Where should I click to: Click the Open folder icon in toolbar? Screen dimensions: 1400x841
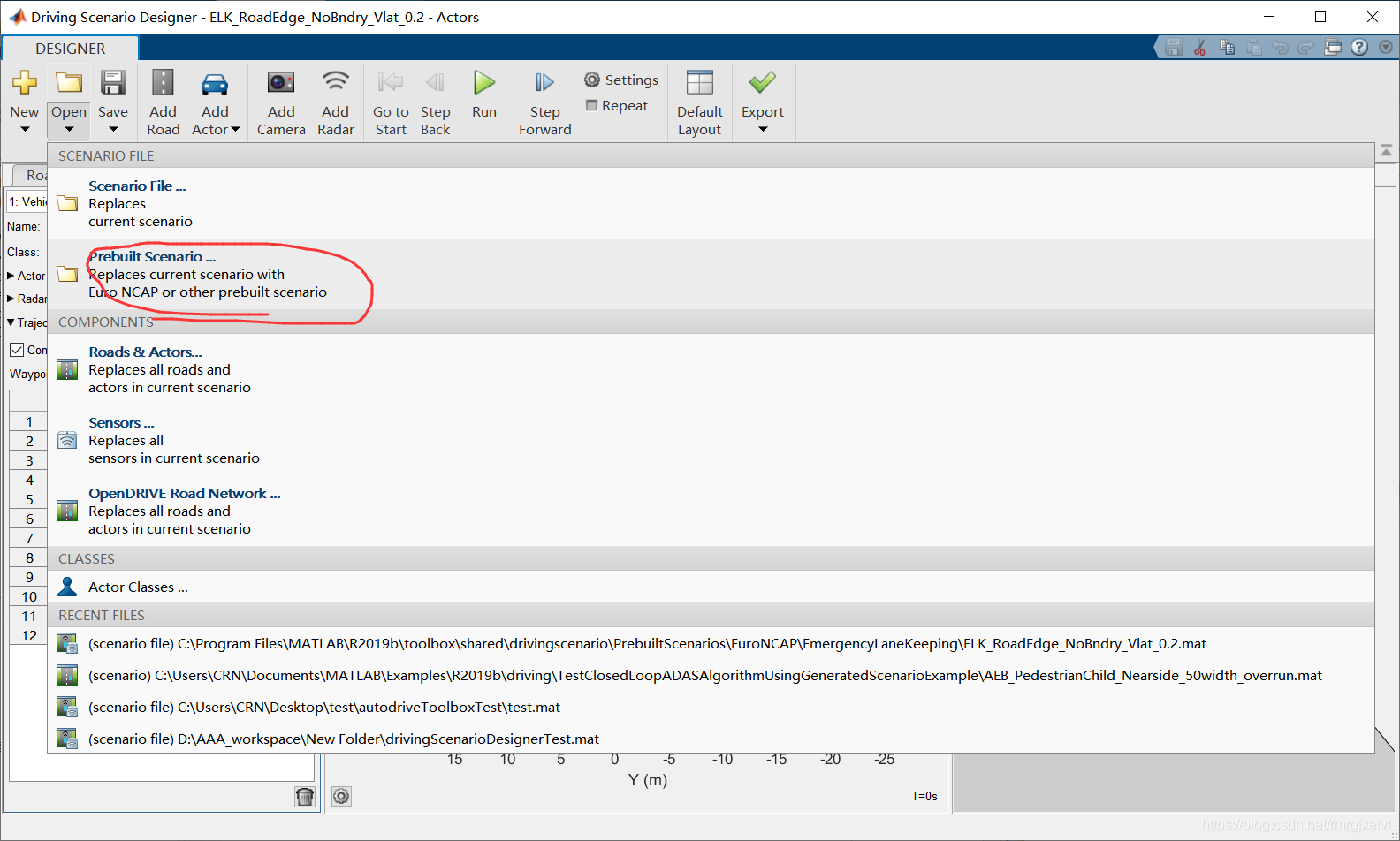pyautogui.click(x=69, y=83)
